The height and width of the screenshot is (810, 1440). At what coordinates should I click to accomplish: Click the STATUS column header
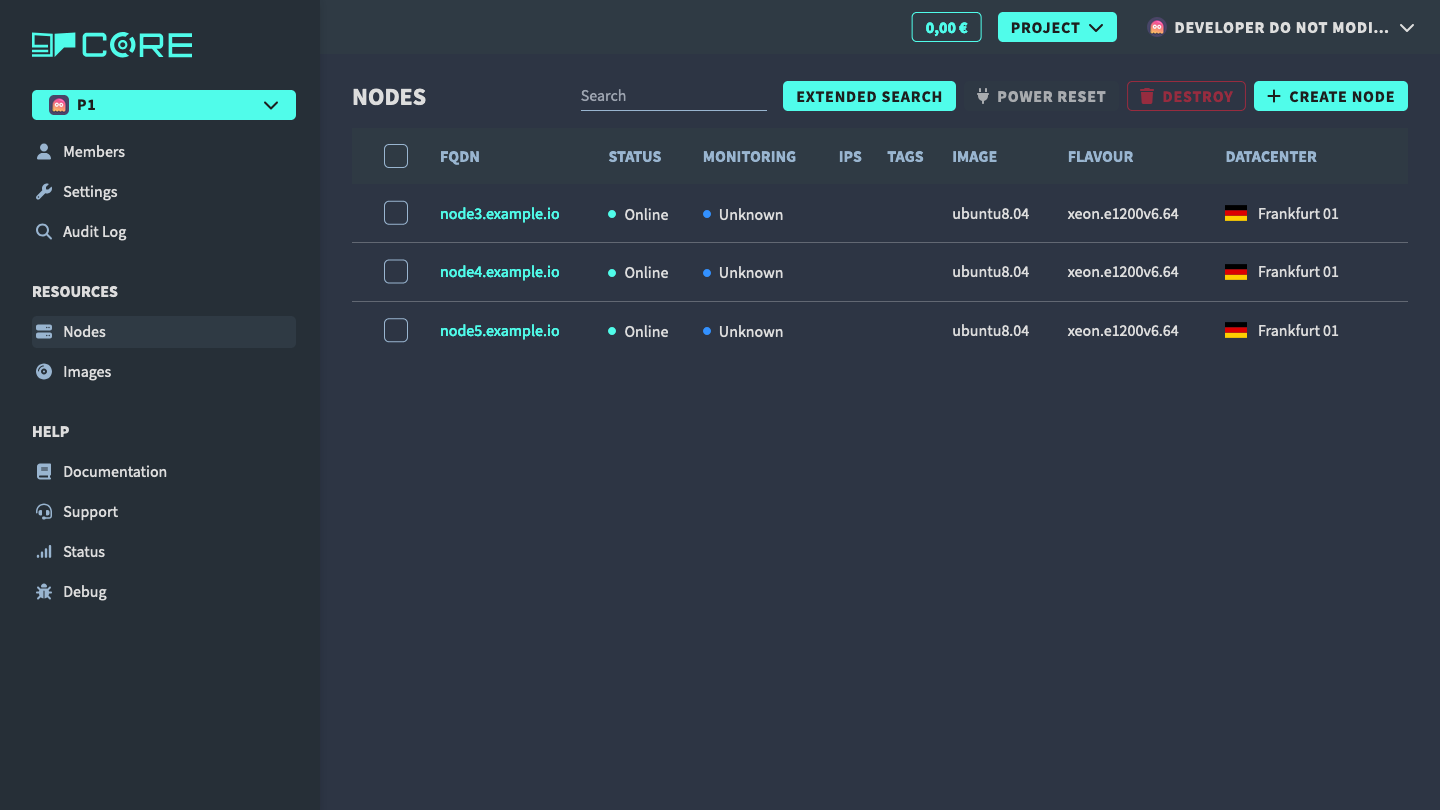pos(635,156)
